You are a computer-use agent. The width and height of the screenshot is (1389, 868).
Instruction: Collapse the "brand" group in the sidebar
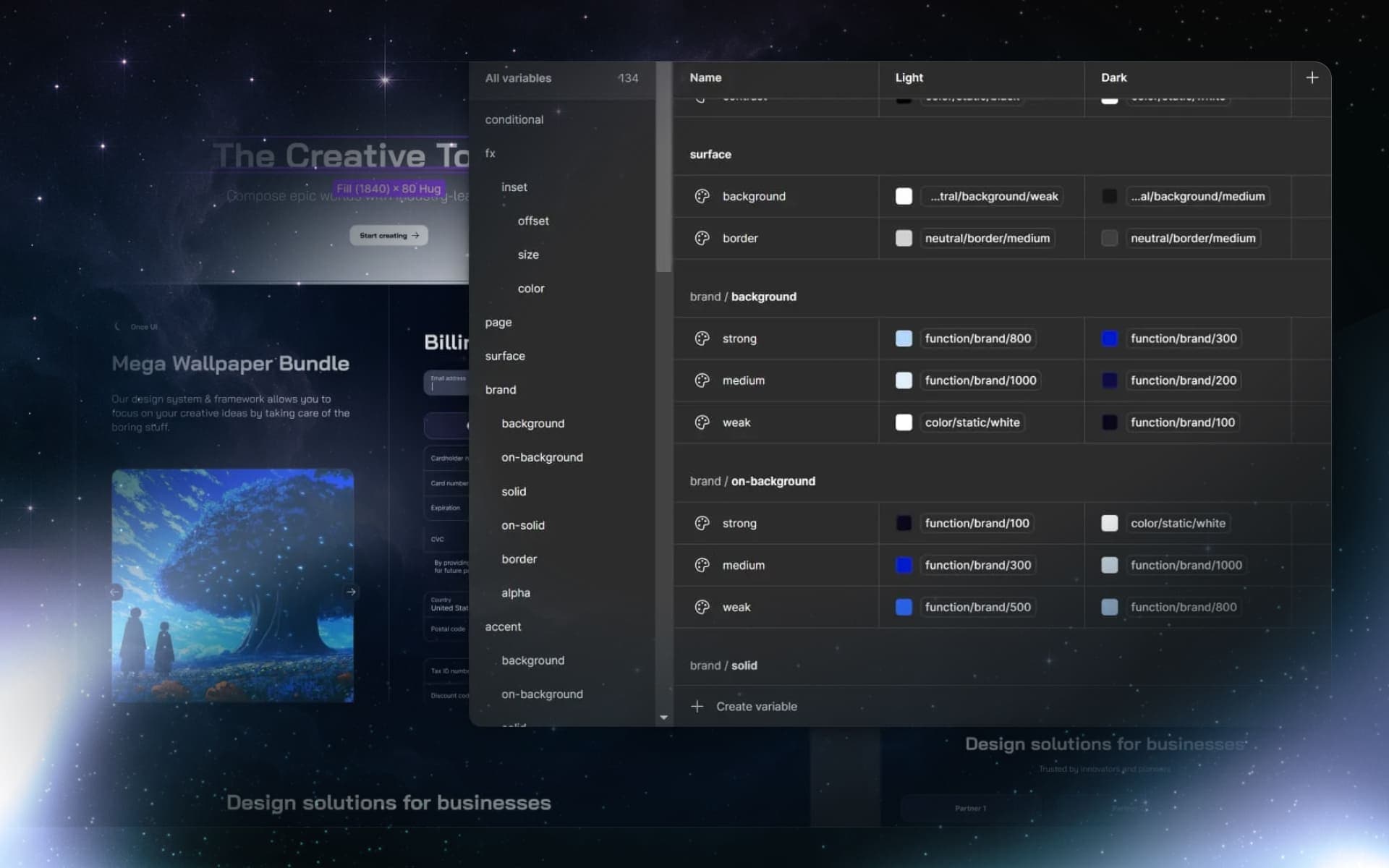point(501,389)
